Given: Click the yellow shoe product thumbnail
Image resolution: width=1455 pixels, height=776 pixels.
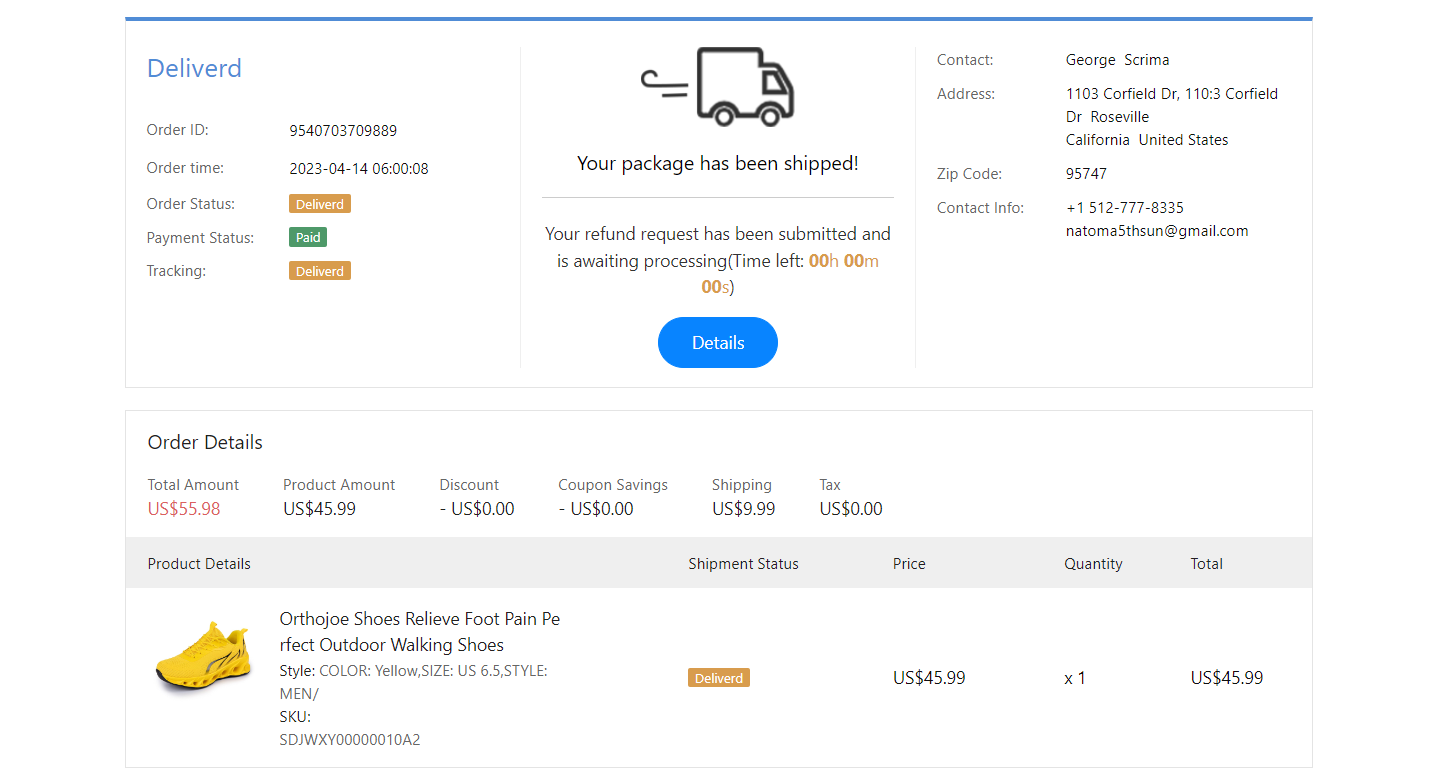Looking at the screenshot, I should 204,658.
